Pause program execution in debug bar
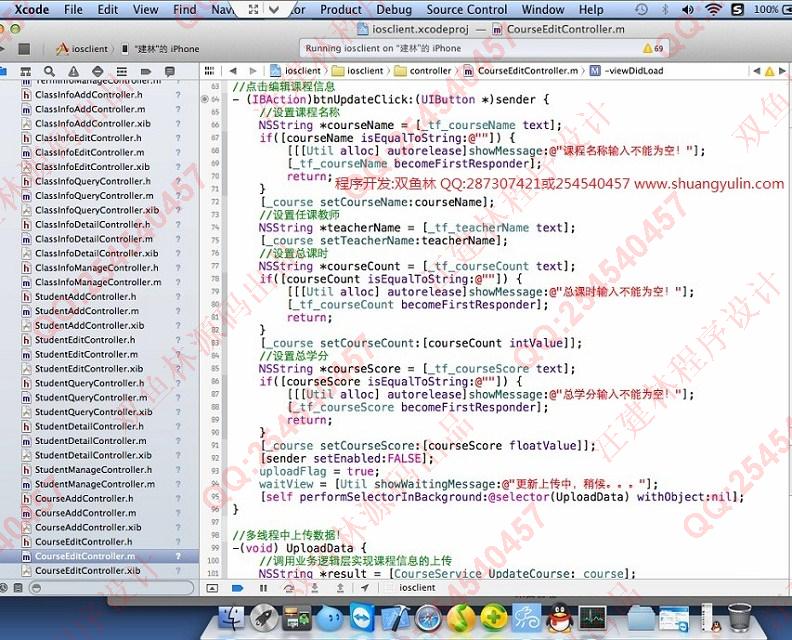 coord(263,588)
